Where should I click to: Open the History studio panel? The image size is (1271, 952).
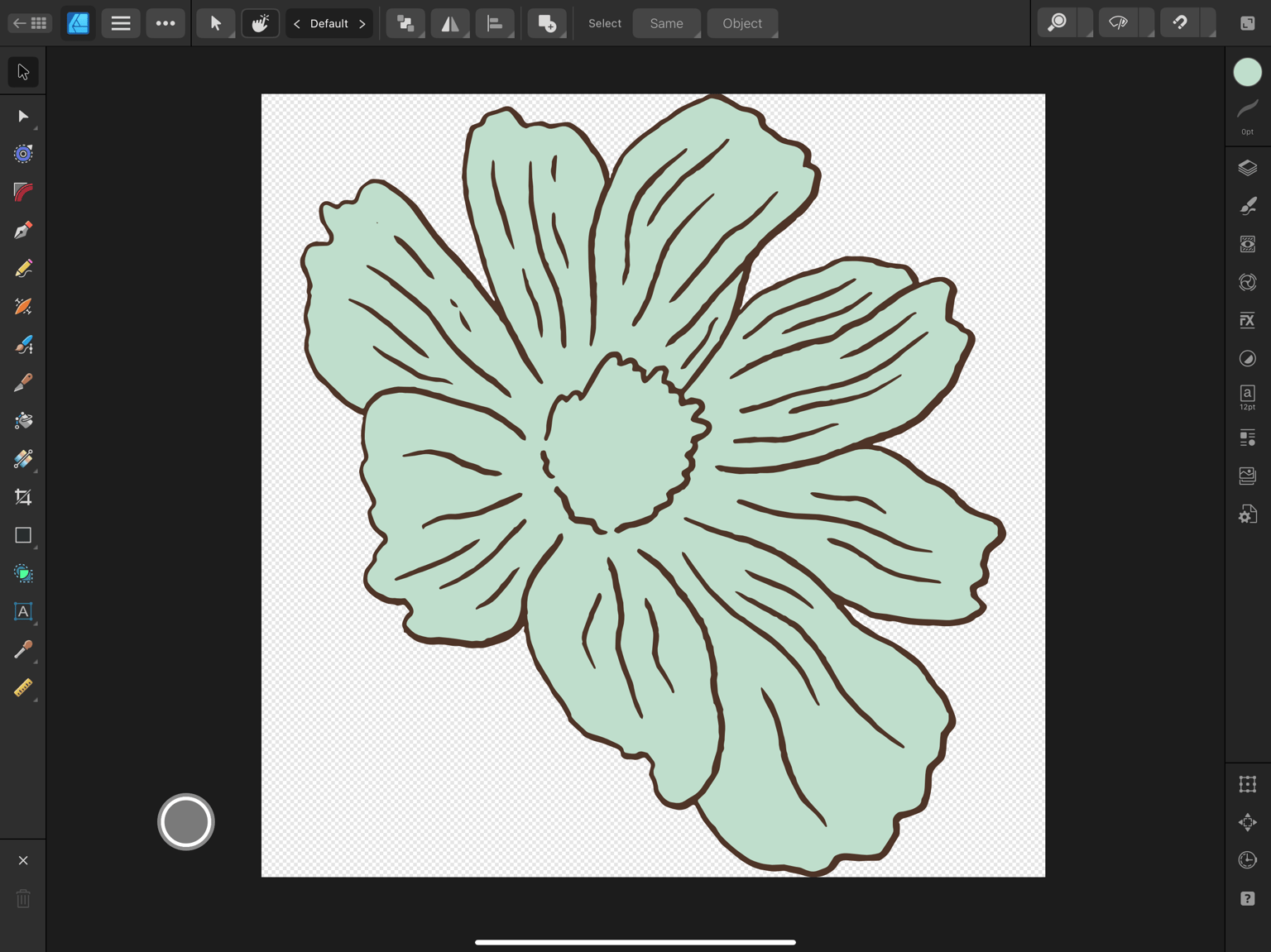coord(1248,860)
